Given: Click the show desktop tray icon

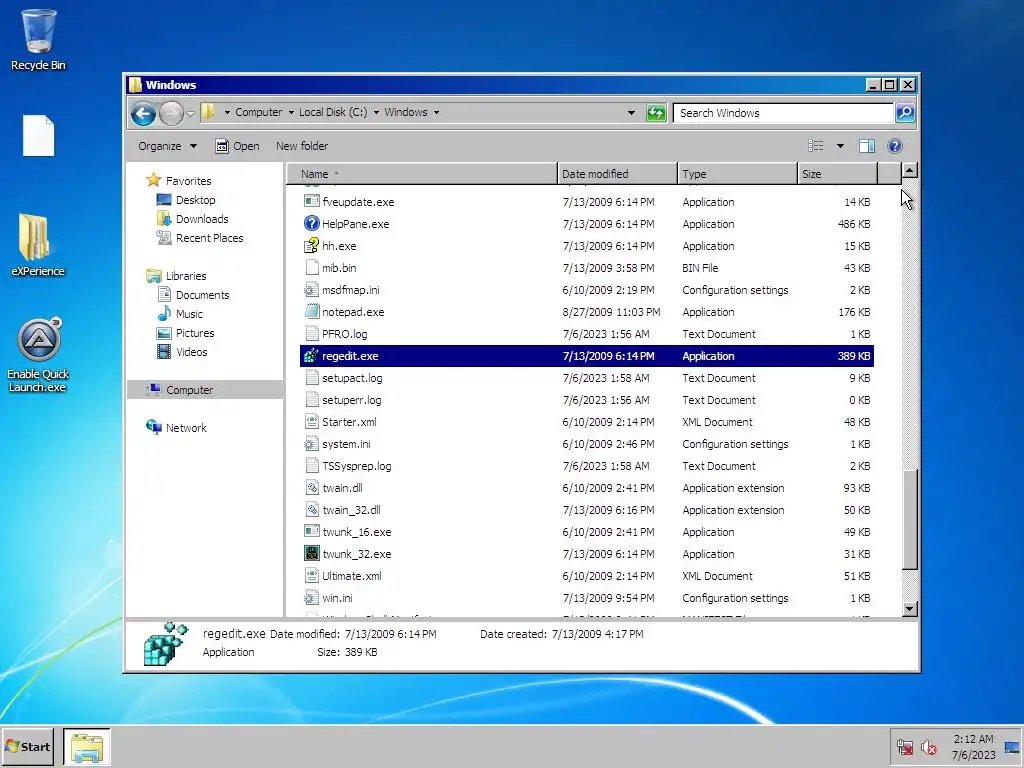Looking at the screenshot, I should point(1012,747).
